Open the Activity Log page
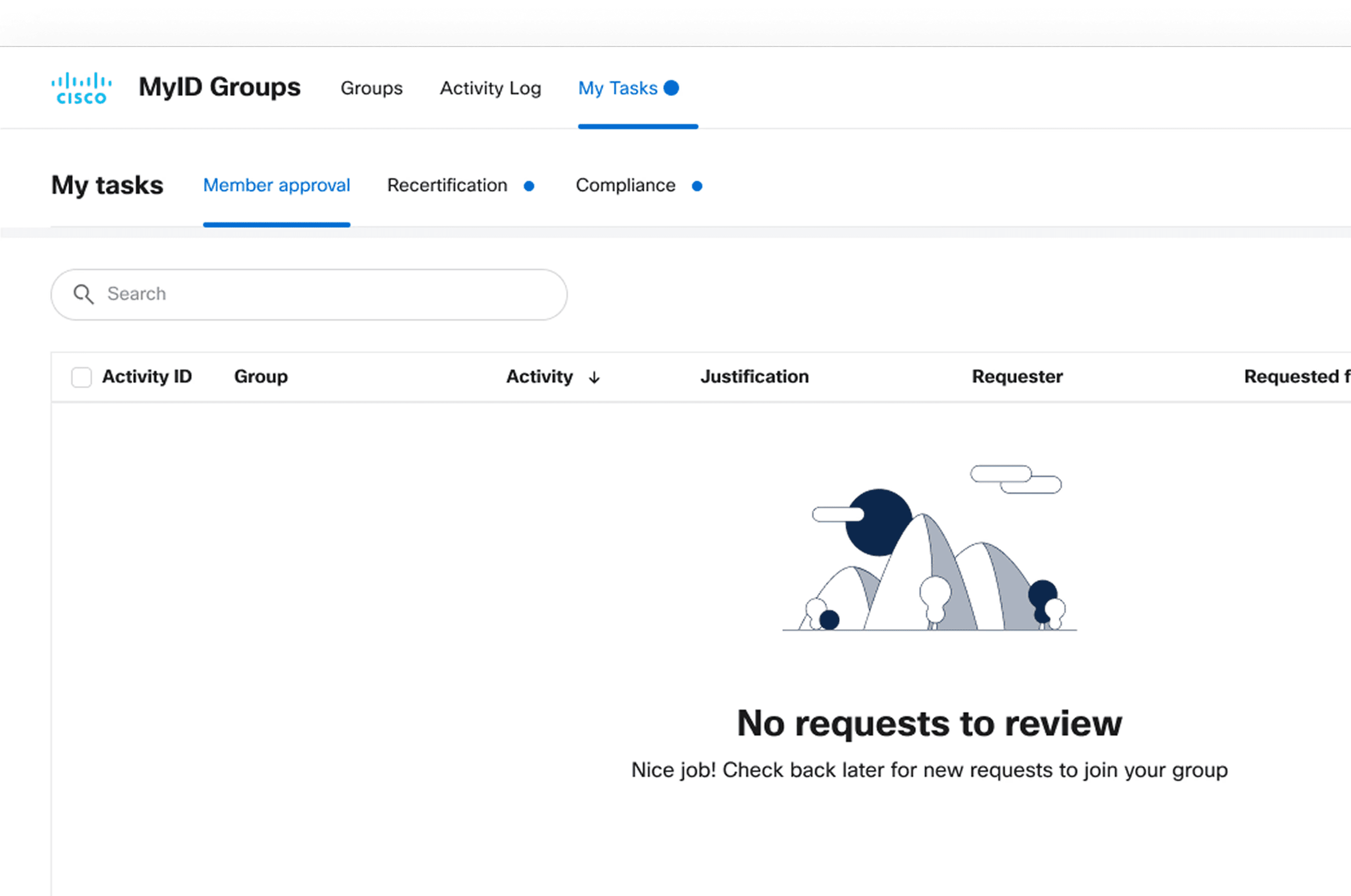 click(x=490, y=88)
